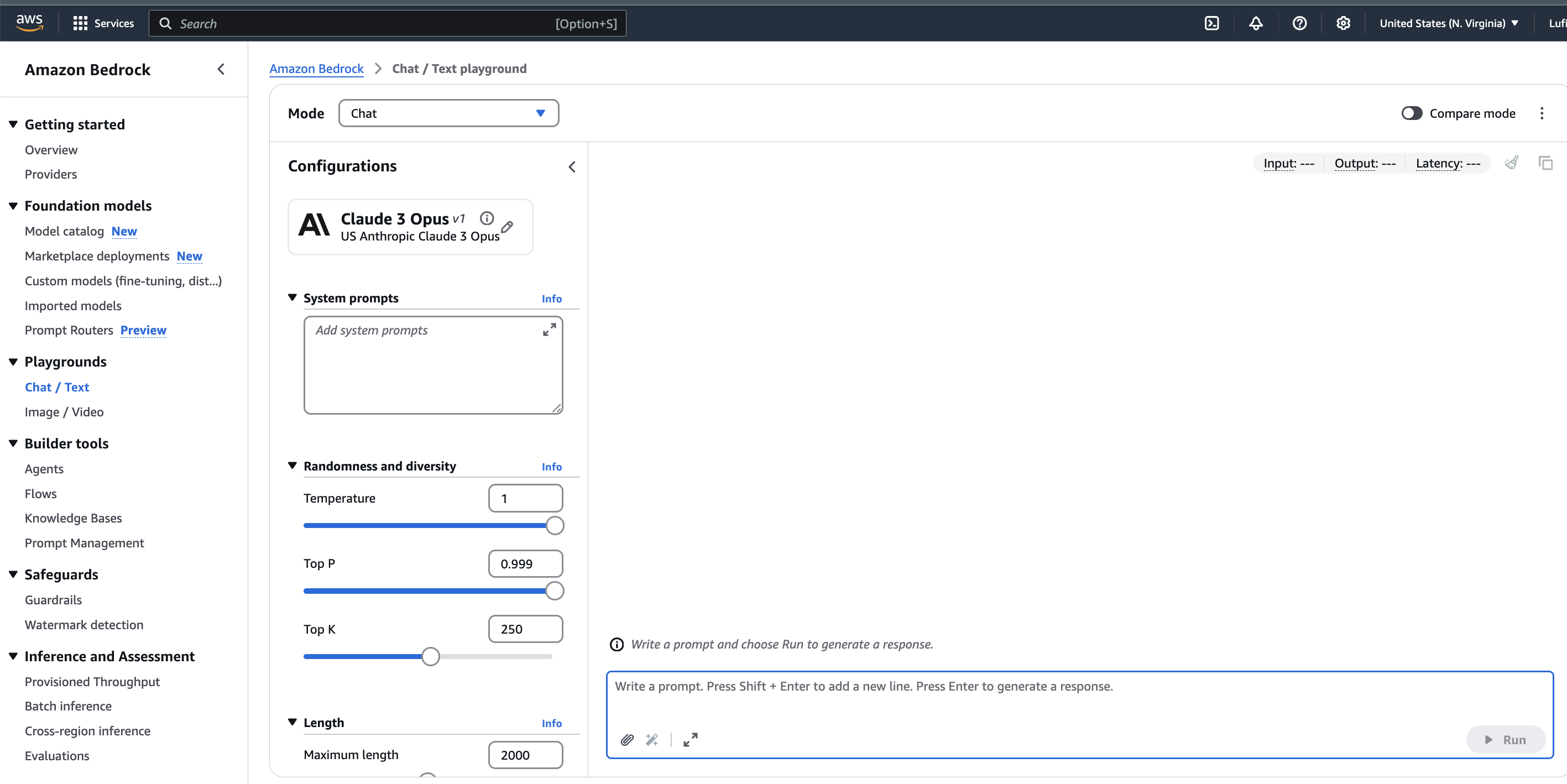Click the Amazon Bedrock breadcrumb link
This screenshot has width=1567, height=784.
316,69
